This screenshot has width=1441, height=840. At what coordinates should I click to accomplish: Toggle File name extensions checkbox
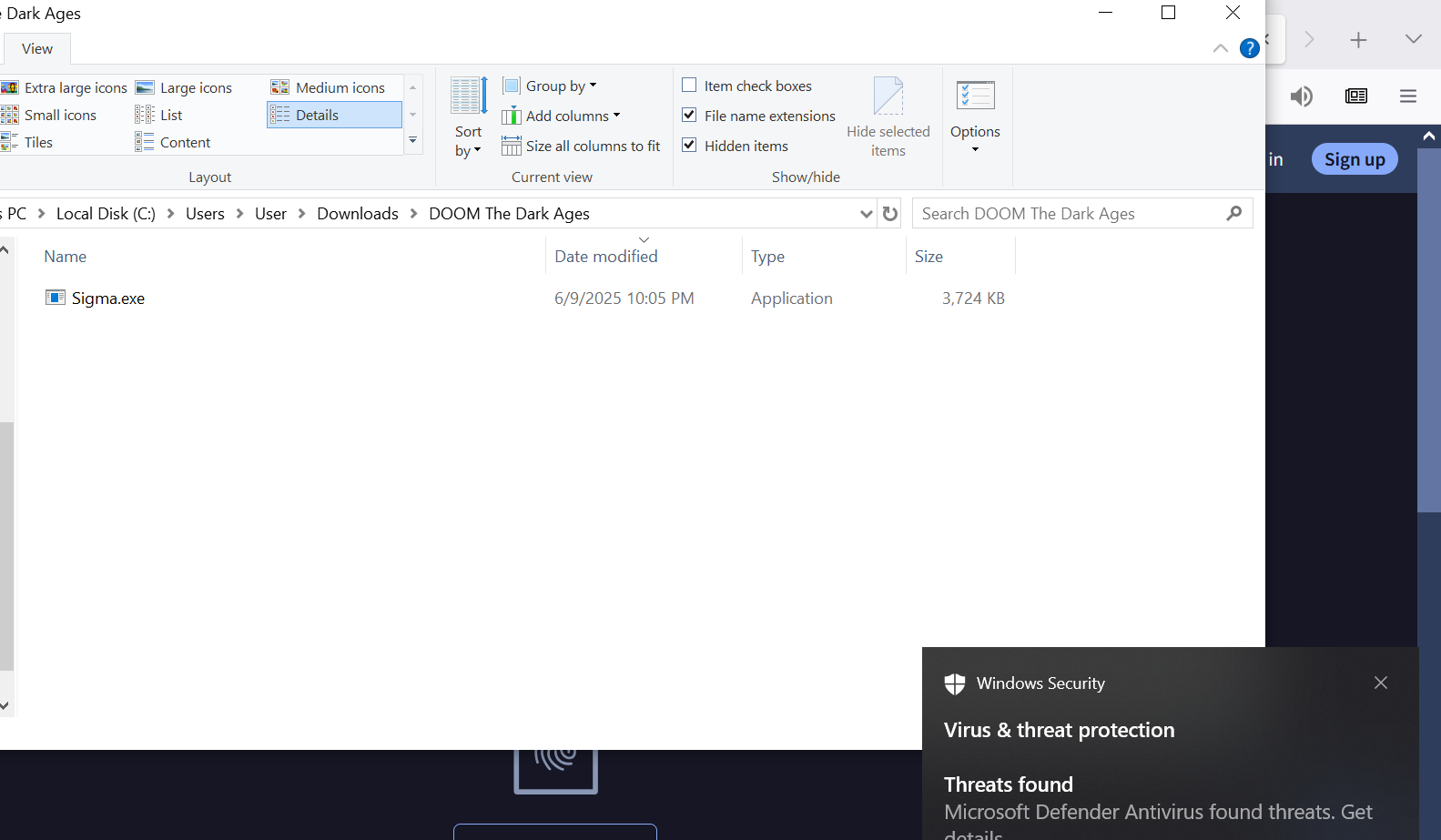coord(689,116)
